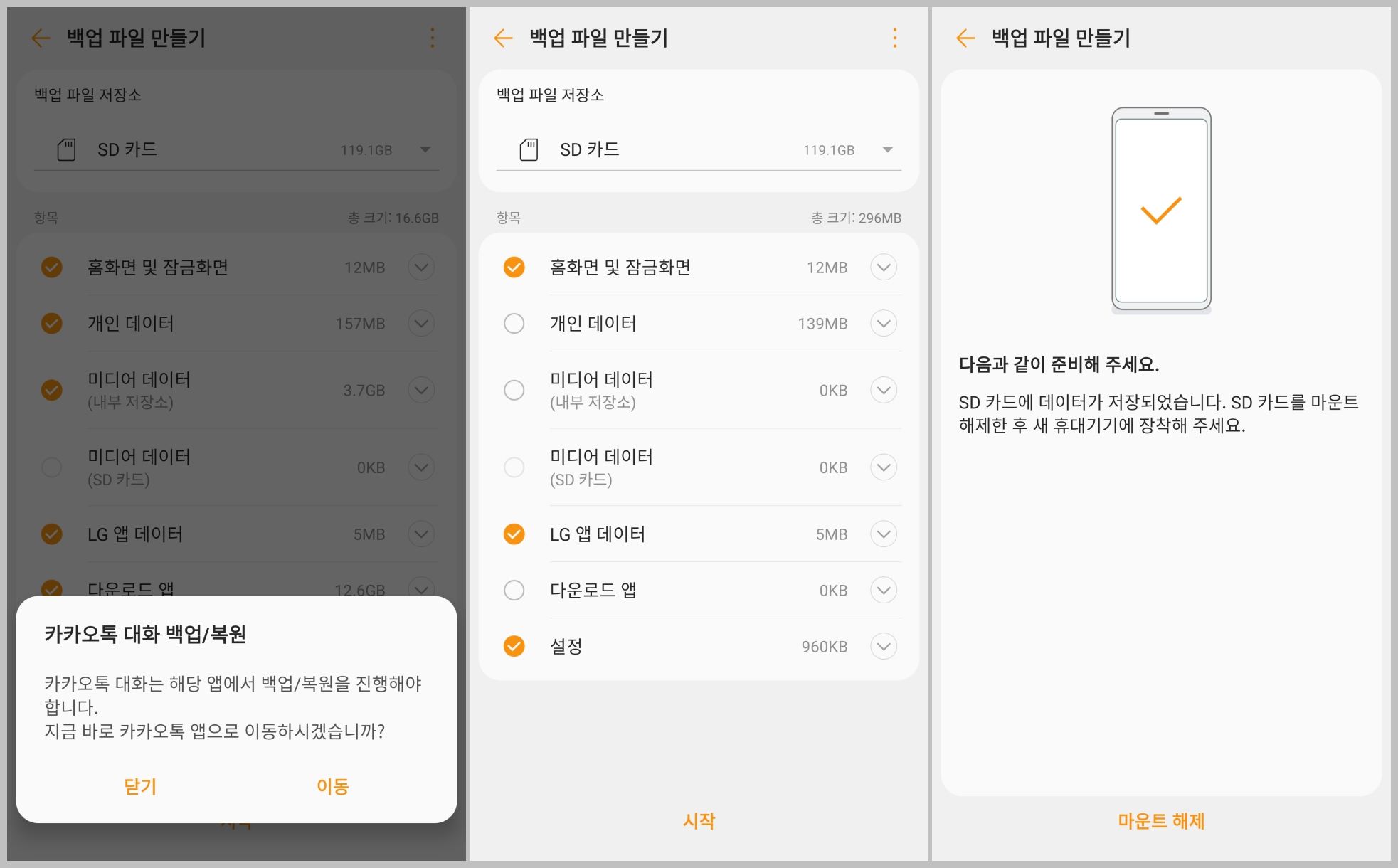The height and width of the screenshot is (868, 1398).
Task: Tap 다음과 같이 준비해 주세요. heading
Action: pos(1059,364)
